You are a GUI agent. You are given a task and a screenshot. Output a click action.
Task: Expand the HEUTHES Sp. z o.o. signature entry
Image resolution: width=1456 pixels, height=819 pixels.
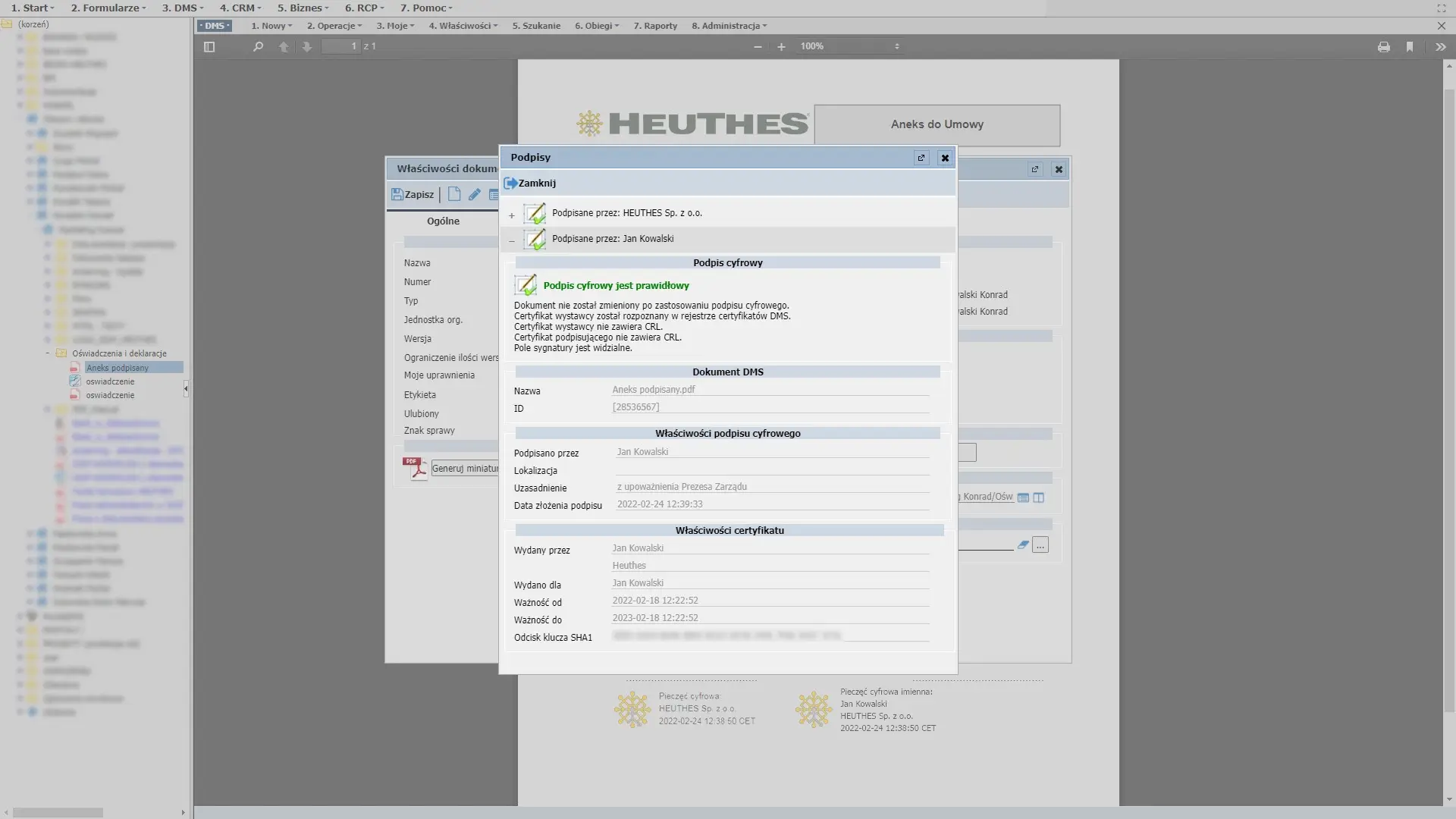pos(512,215)
